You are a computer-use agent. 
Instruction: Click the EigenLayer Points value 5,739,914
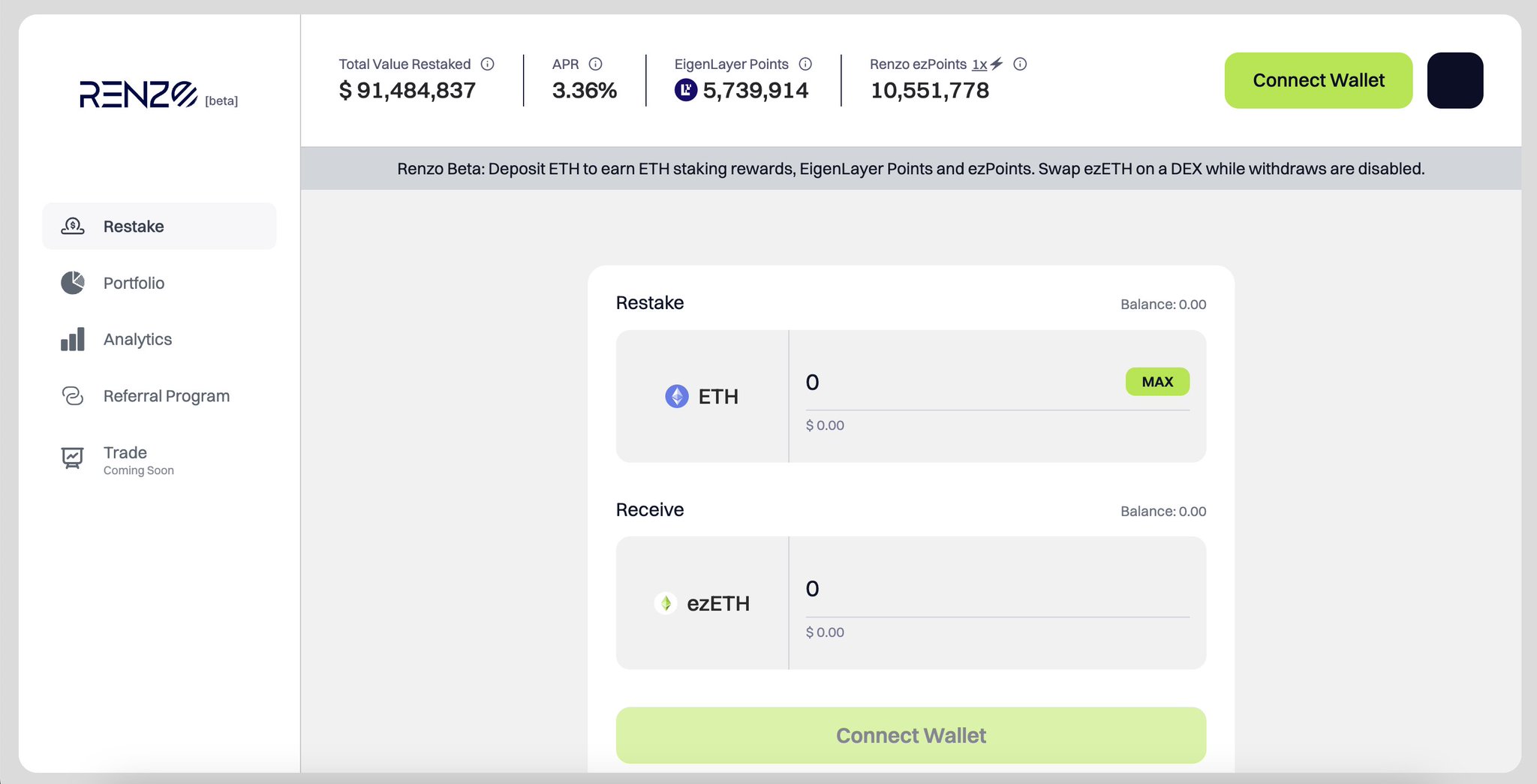click(756, 91)
